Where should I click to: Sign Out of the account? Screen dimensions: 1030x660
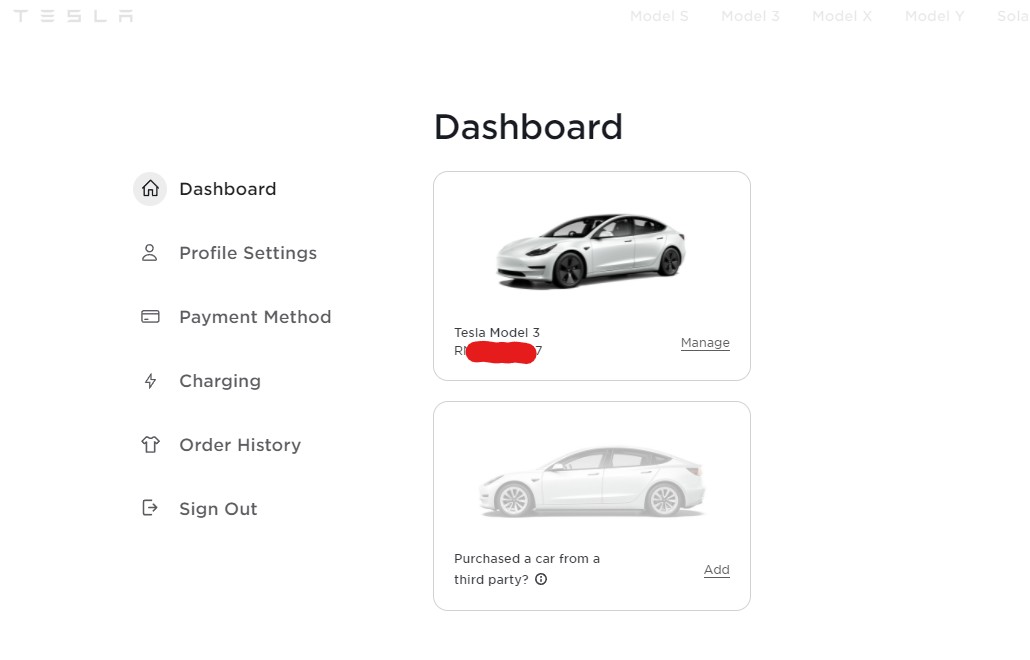point(218,509)
